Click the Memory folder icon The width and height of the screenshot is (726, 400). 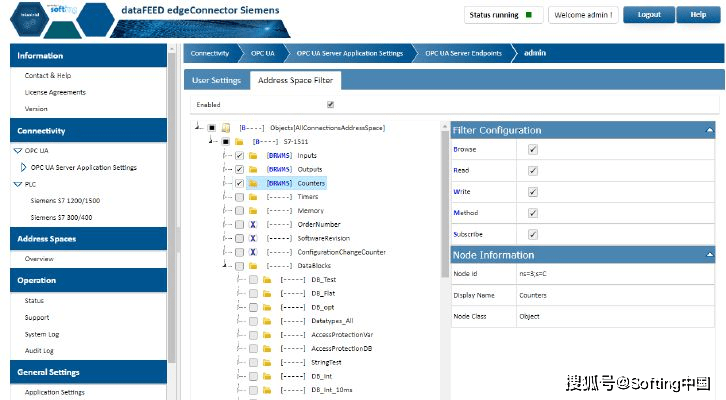(x=253, y=211)
